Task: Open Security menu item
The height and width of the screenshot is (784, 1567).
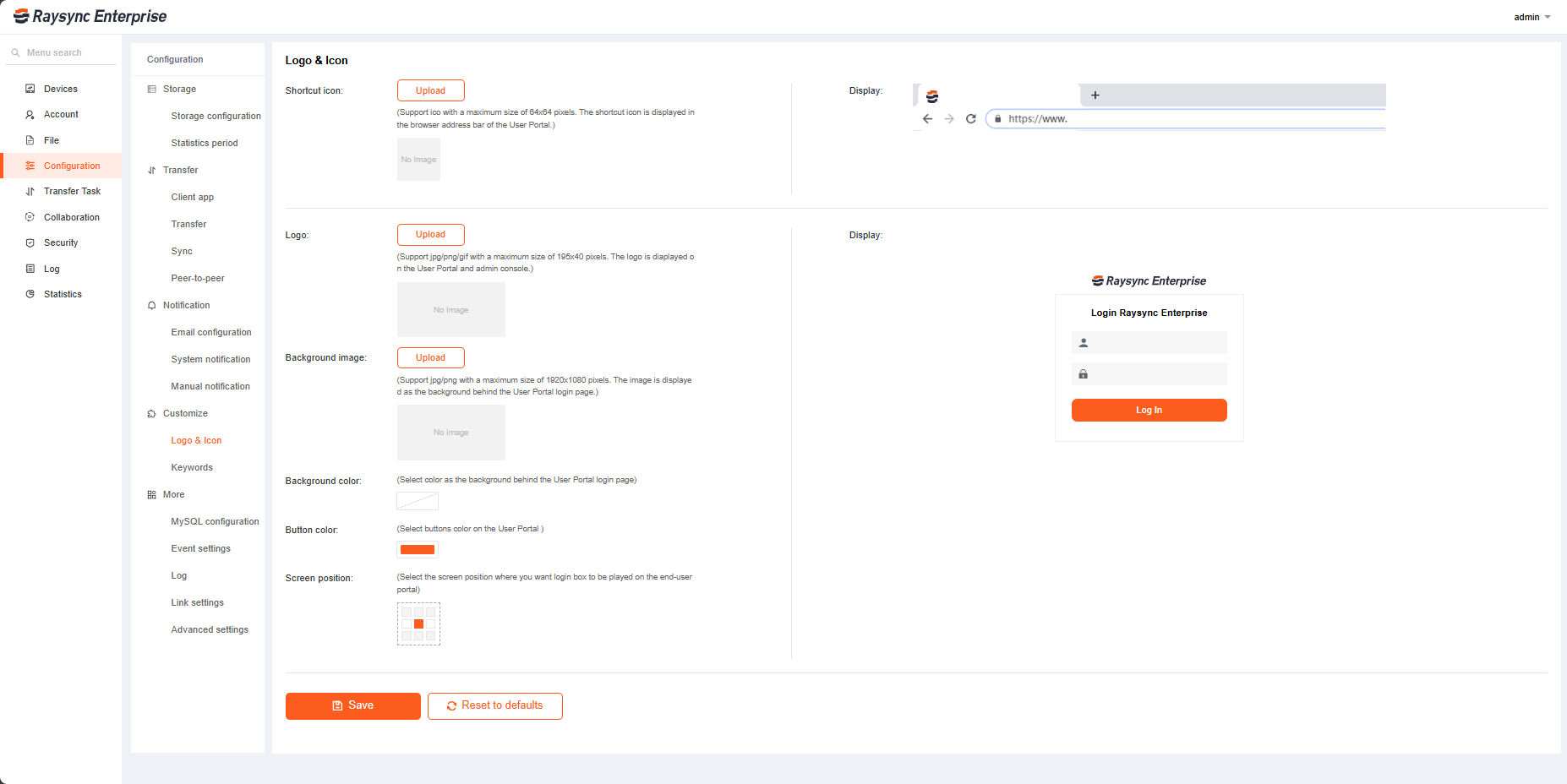Action: click(x=61, y=242)
